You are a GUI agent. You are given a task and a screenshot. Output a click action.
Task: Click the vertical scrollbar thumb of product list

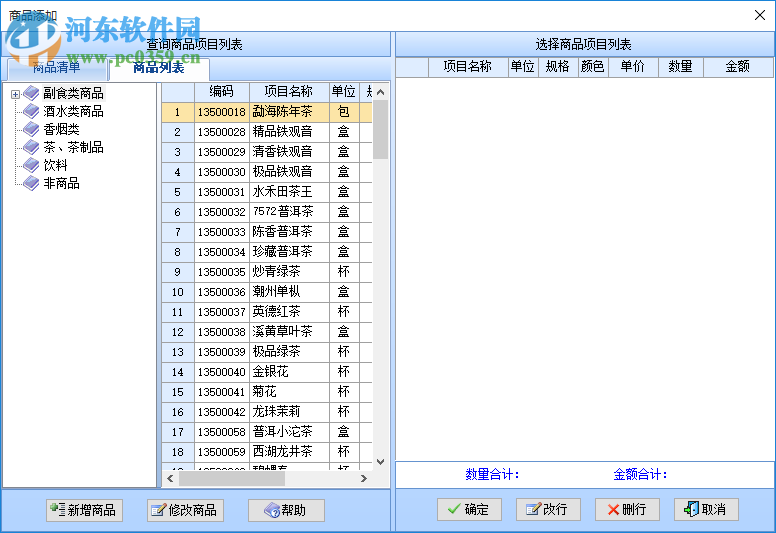click(x=381, y=130)
